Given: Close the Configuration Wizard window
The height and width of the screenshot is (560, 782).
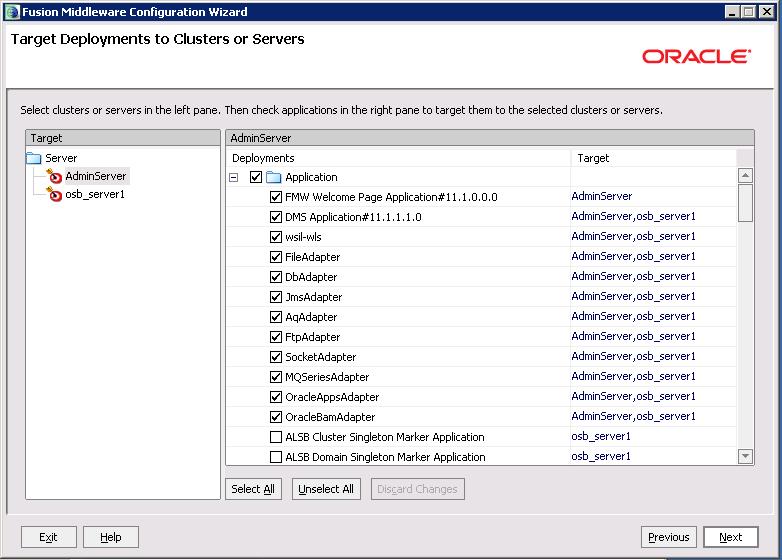Looking at the screenshot, I should point(767,11).
